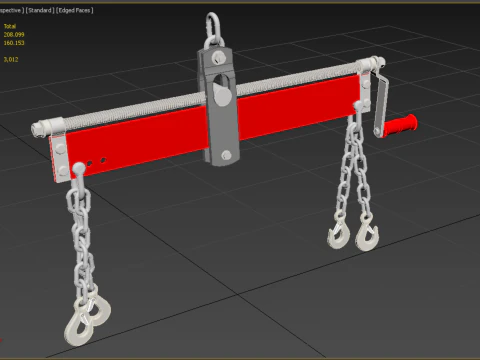Click the "160.153" statistics value
480x360 pixels.
click(x=14, y=43)
